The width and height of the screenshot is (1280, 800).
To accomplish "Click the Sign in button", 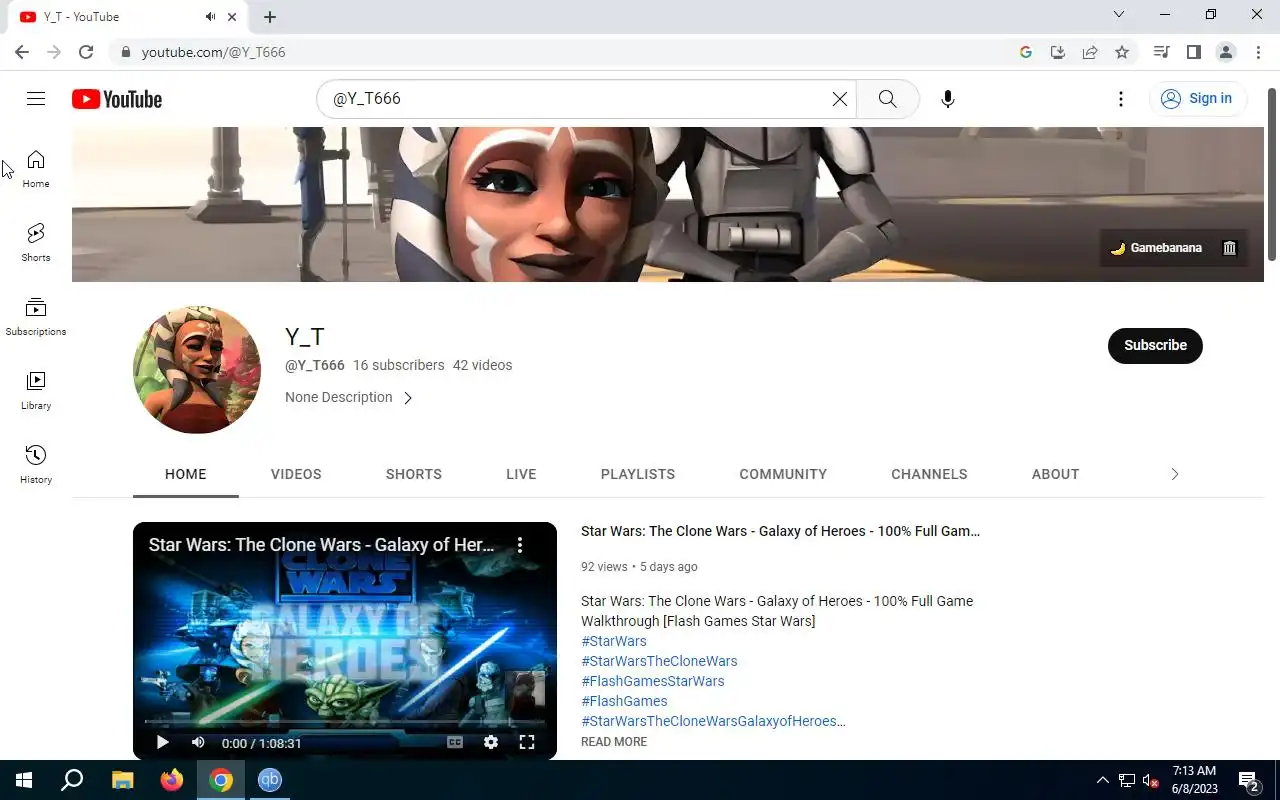I will [1197, 98].
